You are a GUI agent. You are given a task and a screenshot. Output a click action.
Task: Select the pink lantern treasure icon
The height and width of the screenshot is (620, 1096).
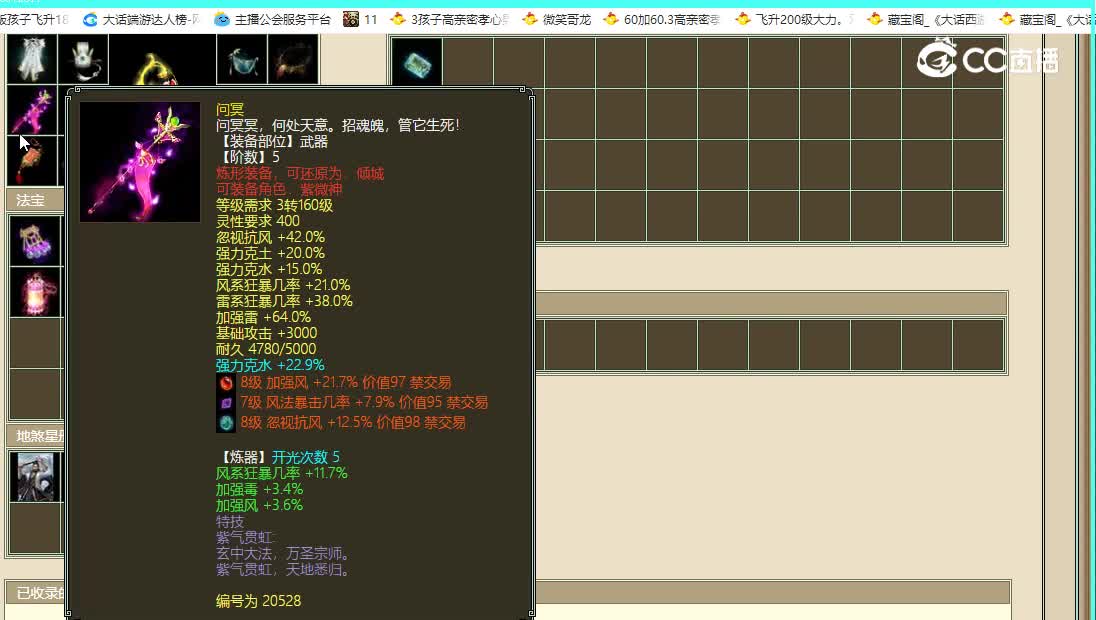coord(36,292)
